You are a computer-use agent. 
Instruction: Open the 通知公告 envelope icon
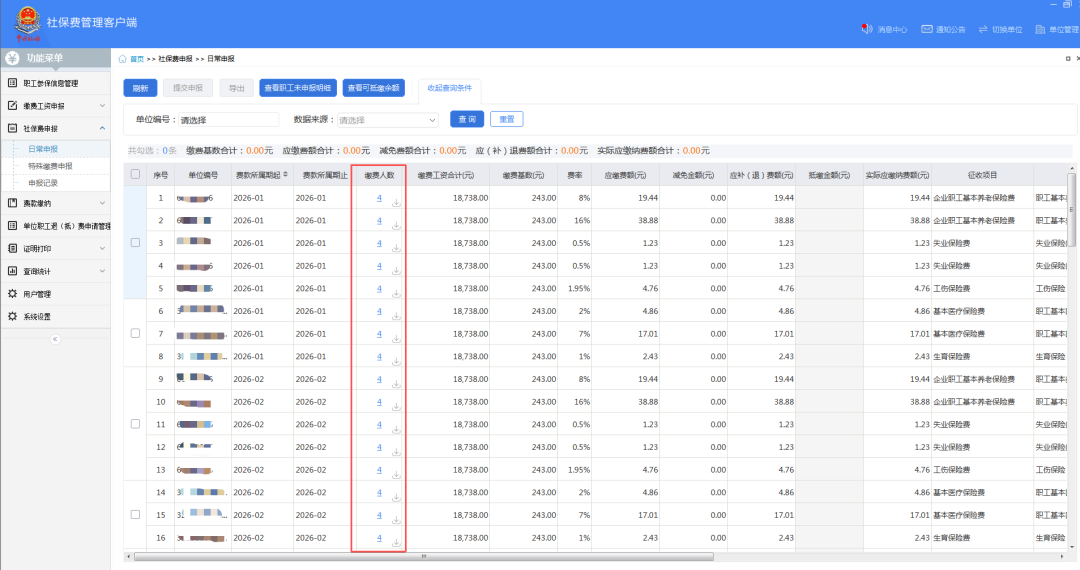927,29
